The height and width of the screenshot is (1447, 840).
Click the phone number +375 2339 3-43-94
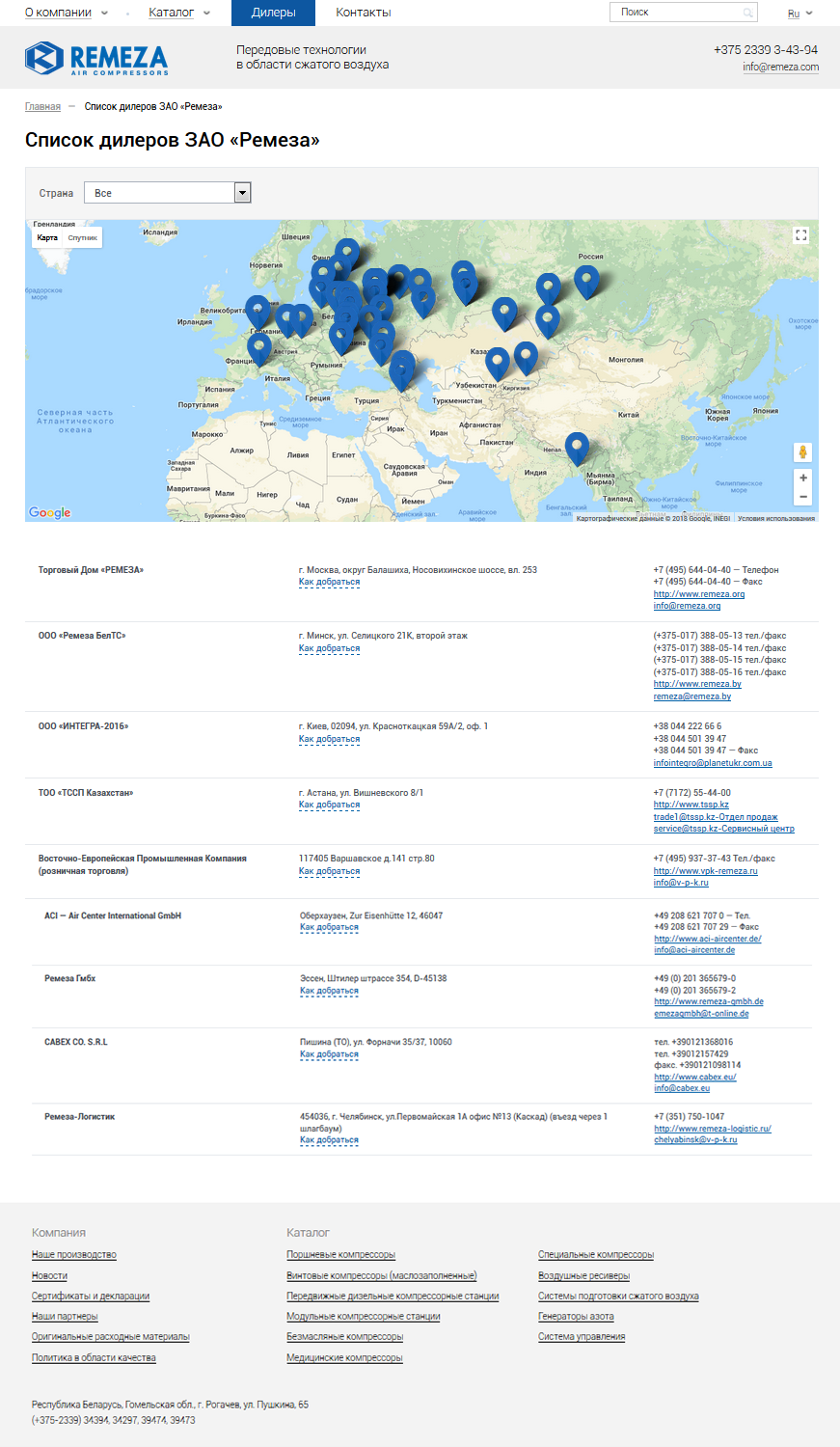pyautogui.click(x=766, y=49)
